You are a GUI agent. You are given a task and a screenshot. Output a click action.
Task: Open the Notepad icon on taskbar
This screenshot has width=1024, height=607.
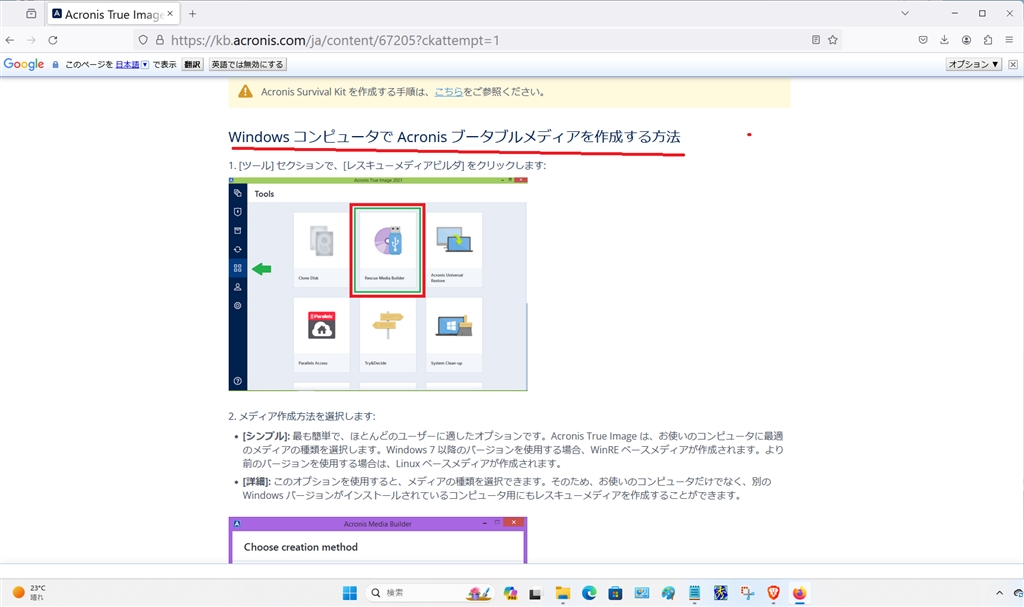click(x=694, y=593)
